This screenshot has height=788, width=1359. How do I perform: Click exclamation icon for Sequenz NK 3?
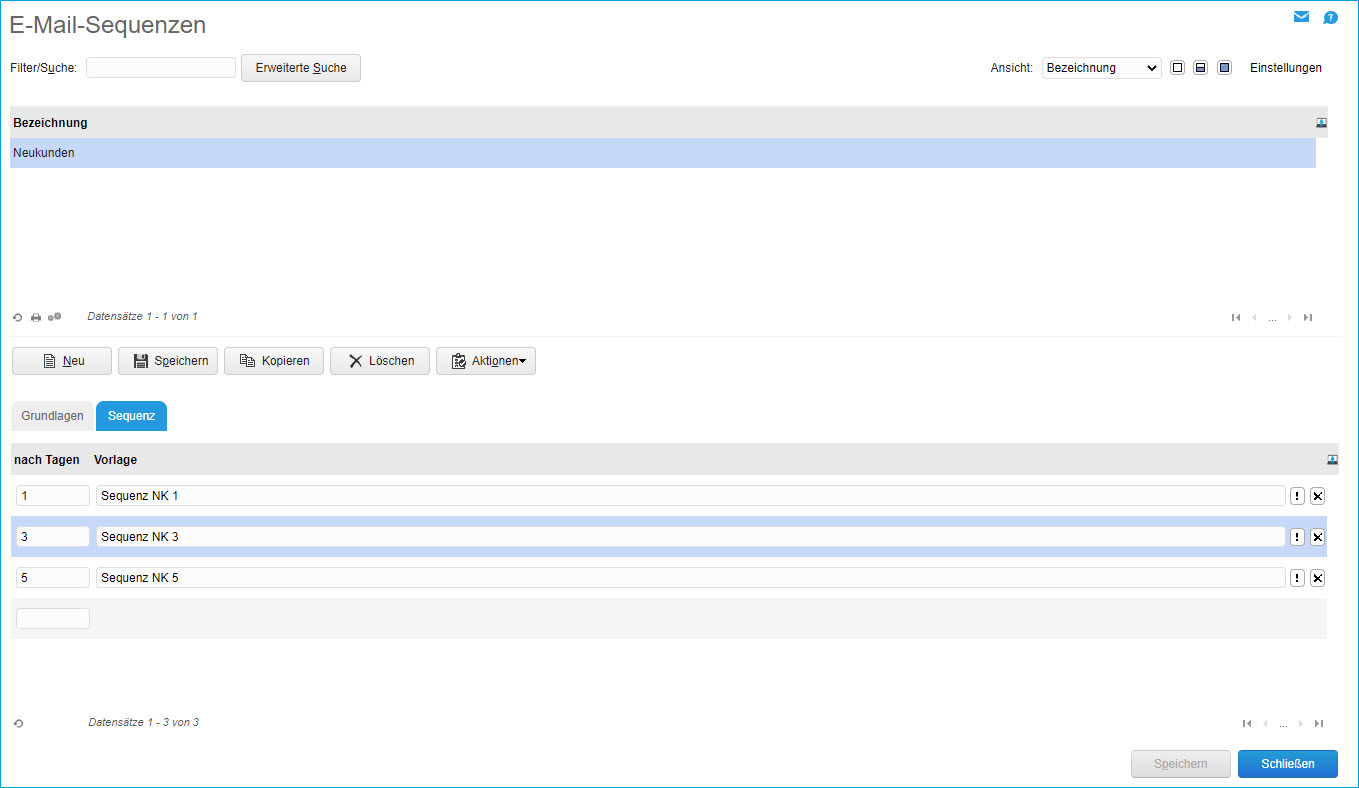(x=1297, y=537)
